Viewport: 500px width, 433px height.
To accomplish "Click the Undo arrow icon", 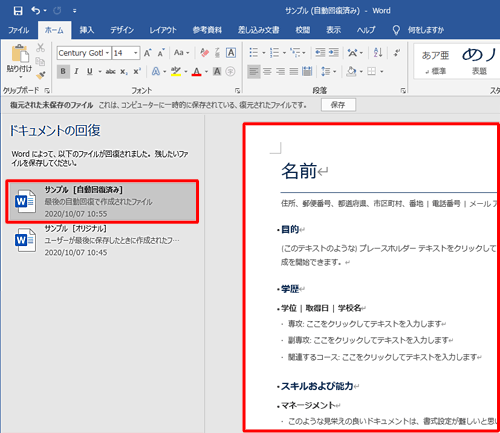I will (35, 11).
